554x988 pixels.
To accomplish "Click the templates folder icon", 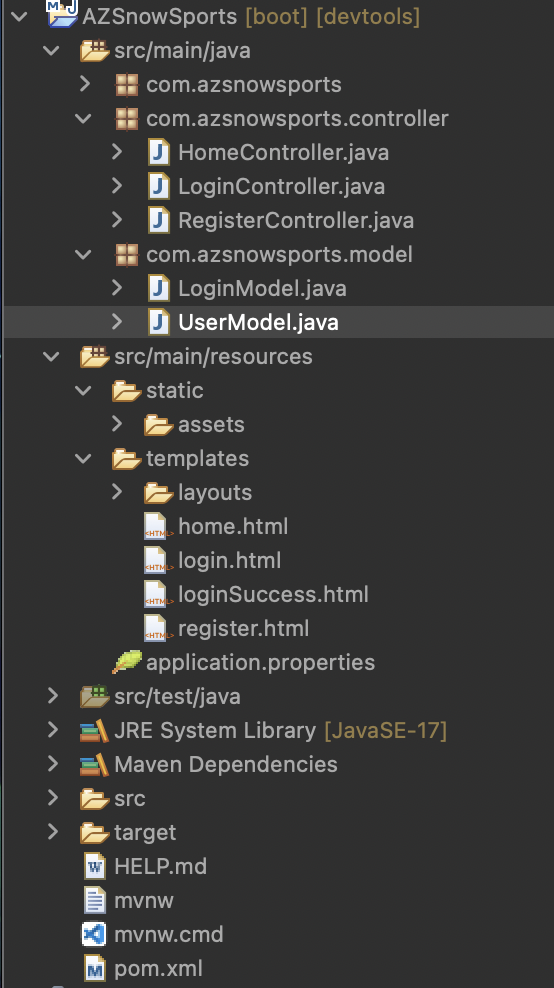I will click(127, 459).
